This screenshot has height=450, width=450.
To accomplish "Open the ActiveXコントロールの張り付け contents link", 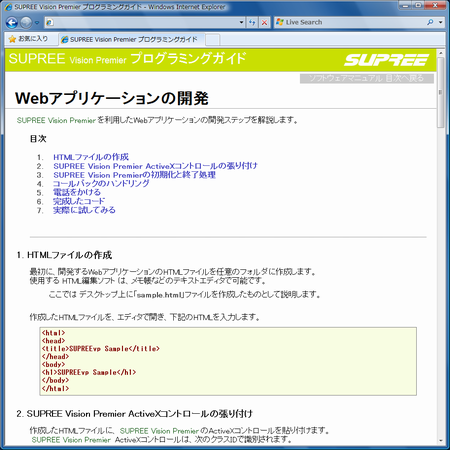I will pos(156,166).
